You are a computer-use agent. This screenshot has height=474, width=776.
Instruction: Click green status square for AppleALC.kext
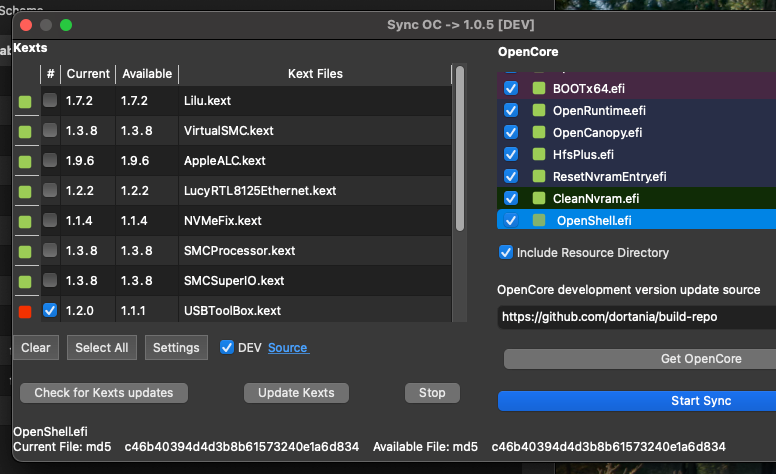[25, 162]
